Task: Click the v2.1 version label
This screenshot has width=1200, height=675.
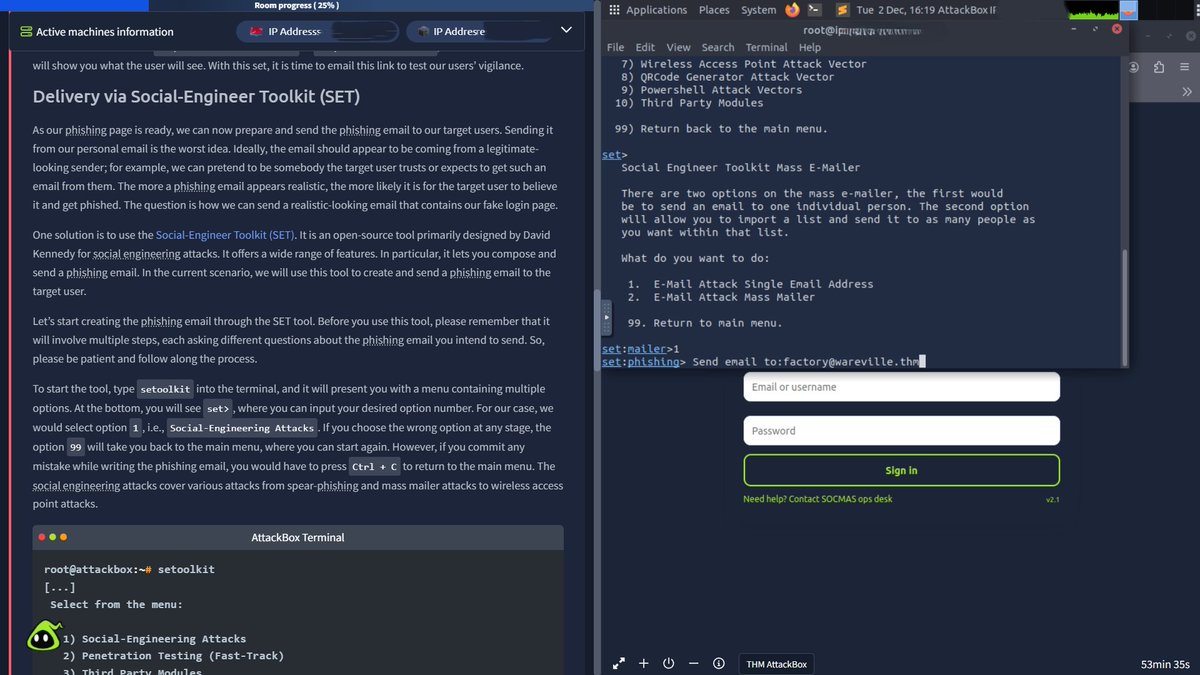Action: point(1052,499)
